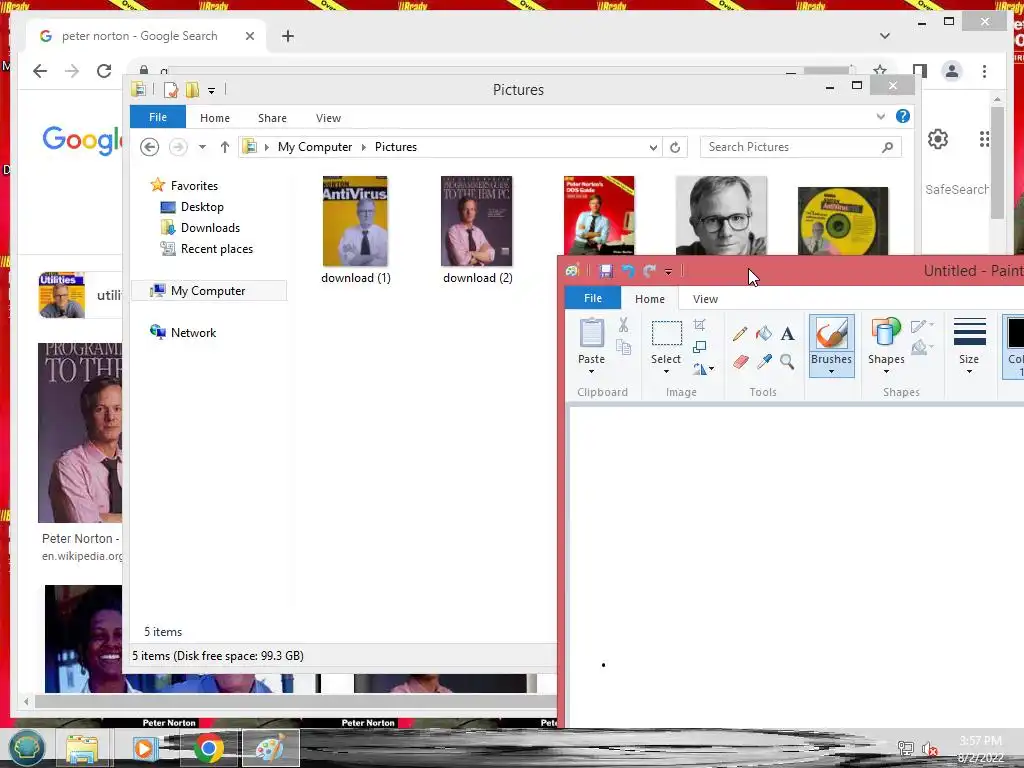Select the Color picker eyedropper tool

pyautogui.click(x=763, y=361)
